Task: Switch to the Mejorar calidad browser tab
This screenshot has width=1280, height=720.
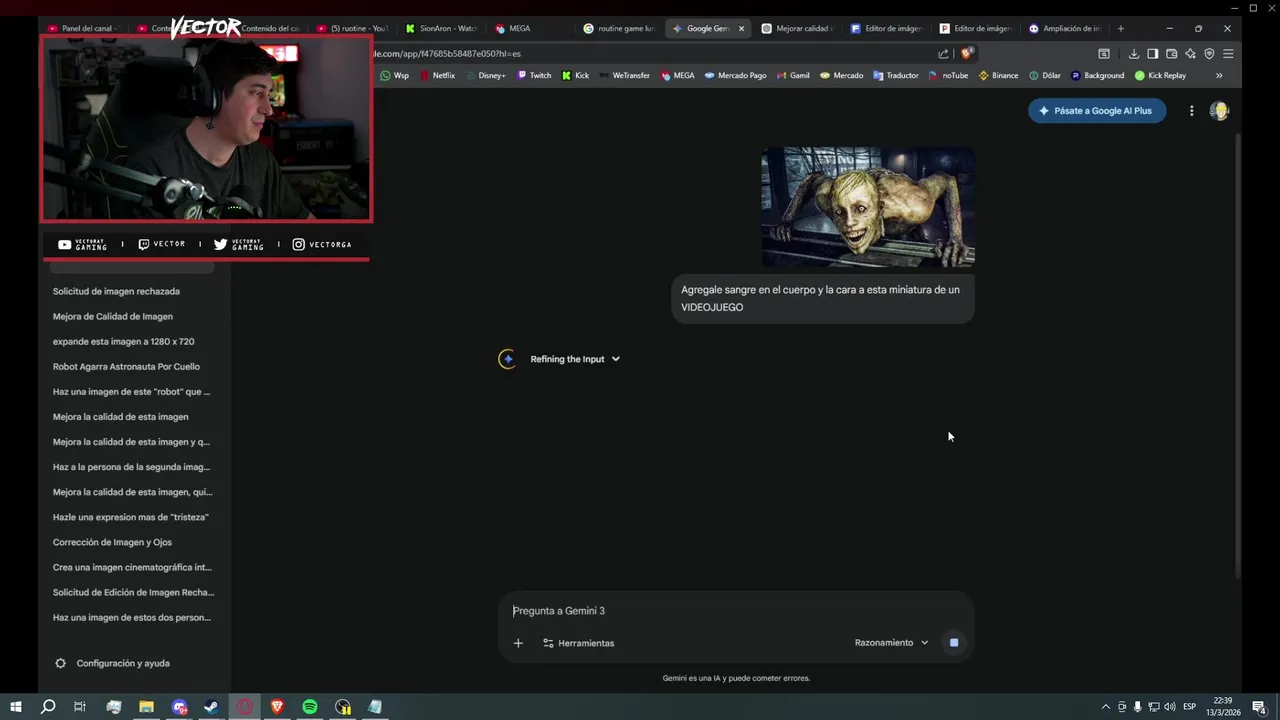Action: [796, 28]
